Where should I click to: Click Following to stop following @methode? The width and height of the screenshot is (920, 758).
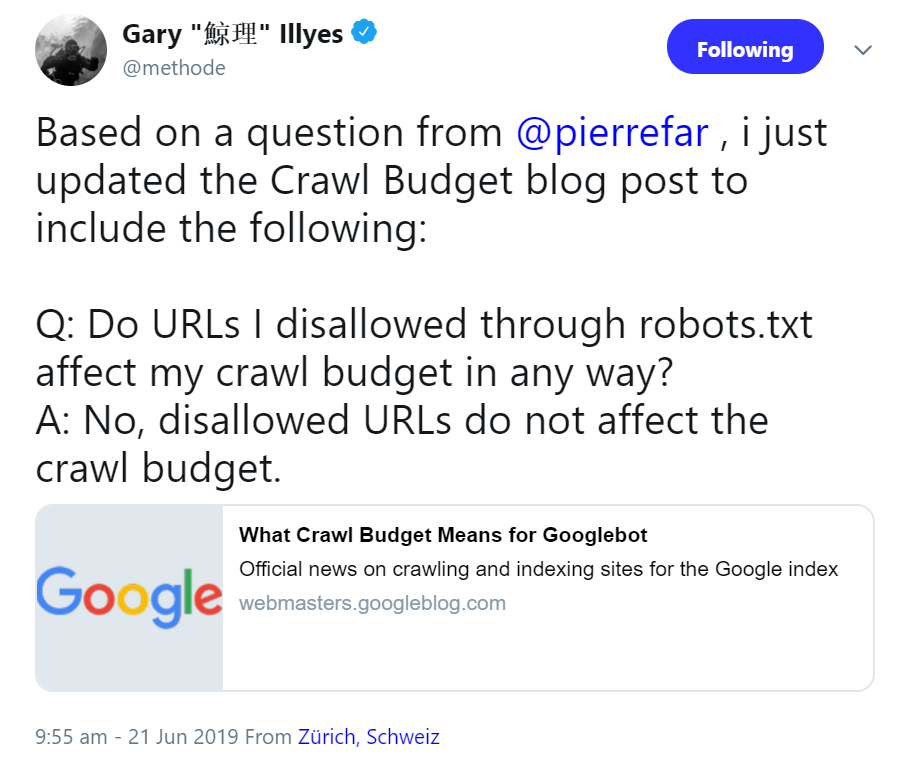pyautogui.click(x=744, y=46)
